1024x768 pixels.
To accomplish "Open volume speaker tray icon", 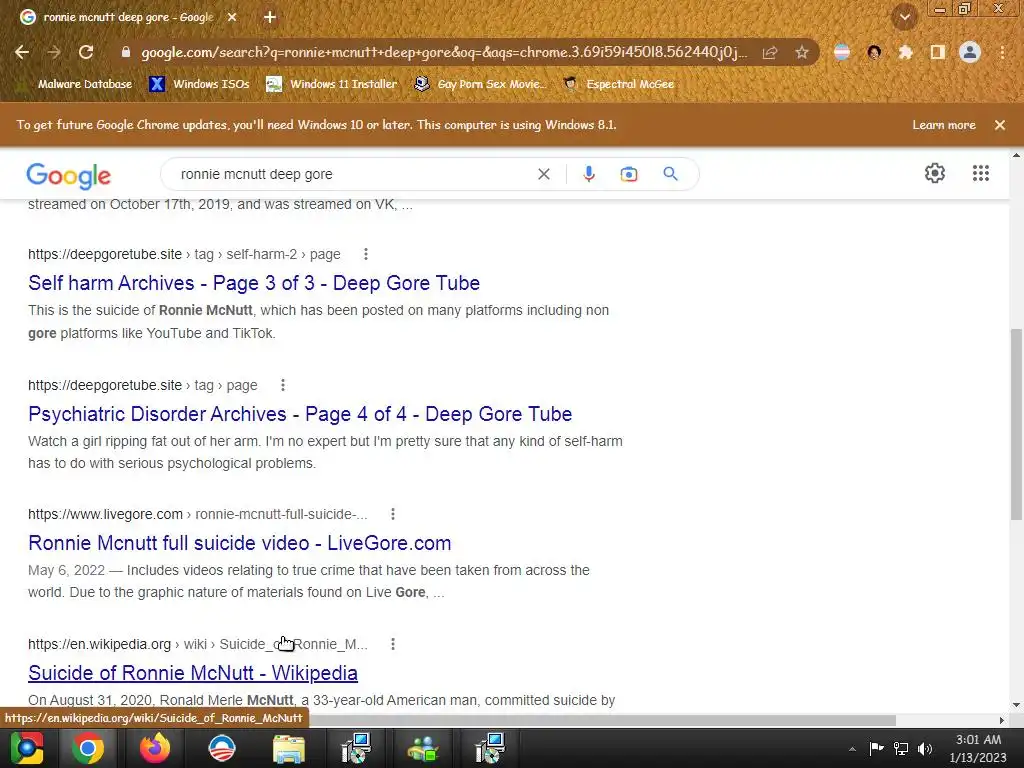I will 925,748.
